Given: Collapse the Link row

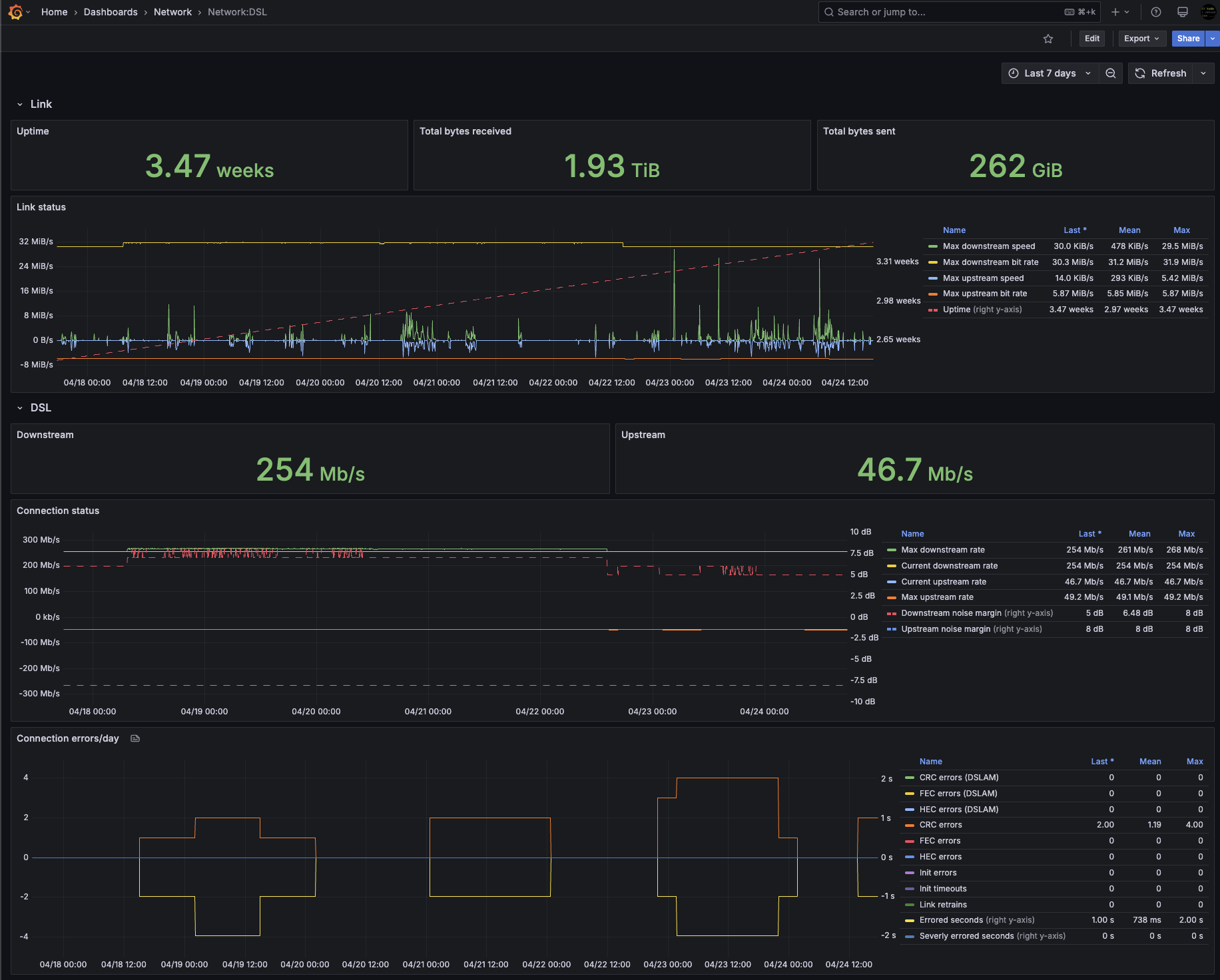Looking at the screenshot, I should tap(35, 104).
